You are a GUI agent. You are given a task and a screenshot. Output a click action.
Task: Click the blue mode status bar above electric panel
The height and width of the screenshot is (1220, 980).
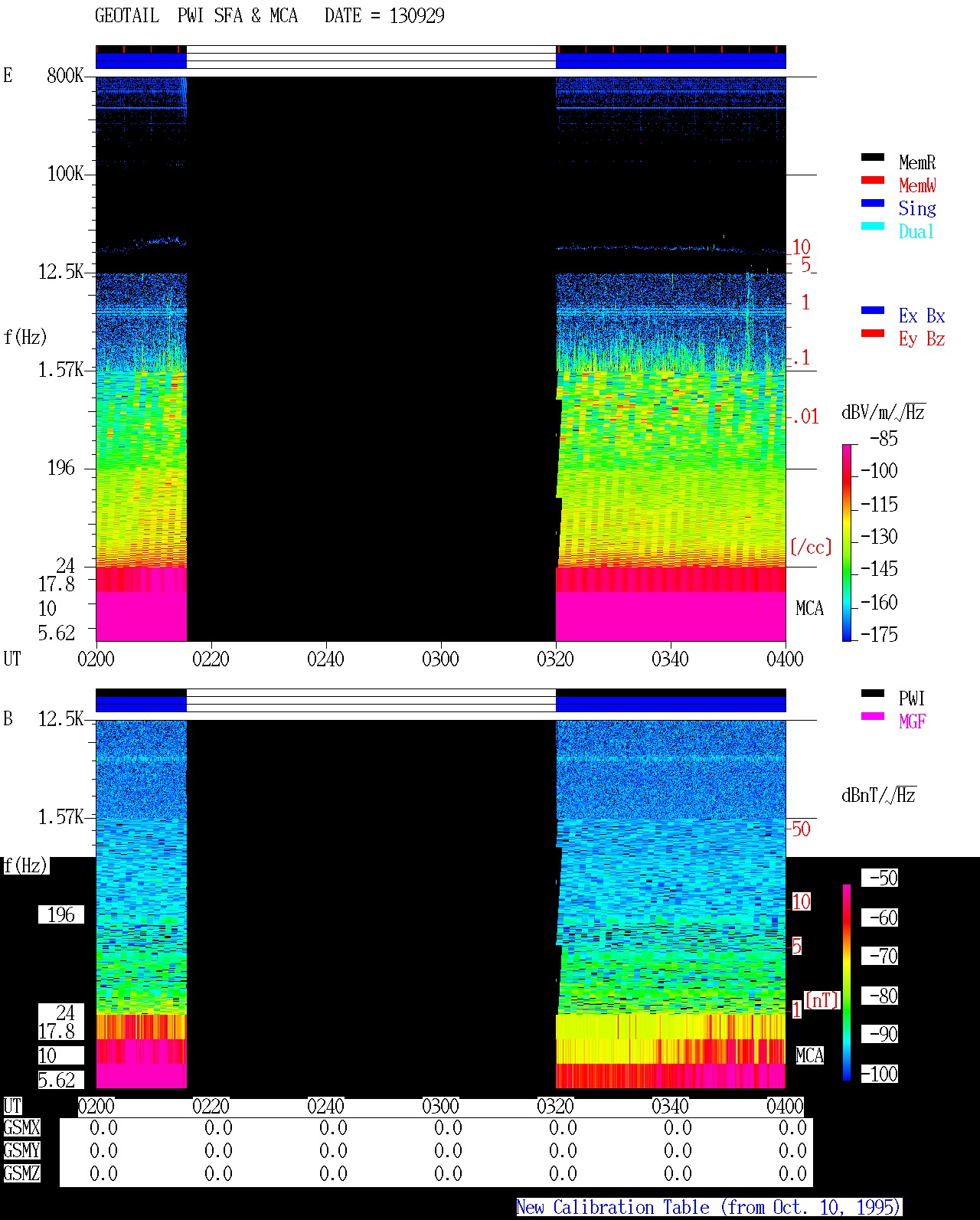(441, 57)
